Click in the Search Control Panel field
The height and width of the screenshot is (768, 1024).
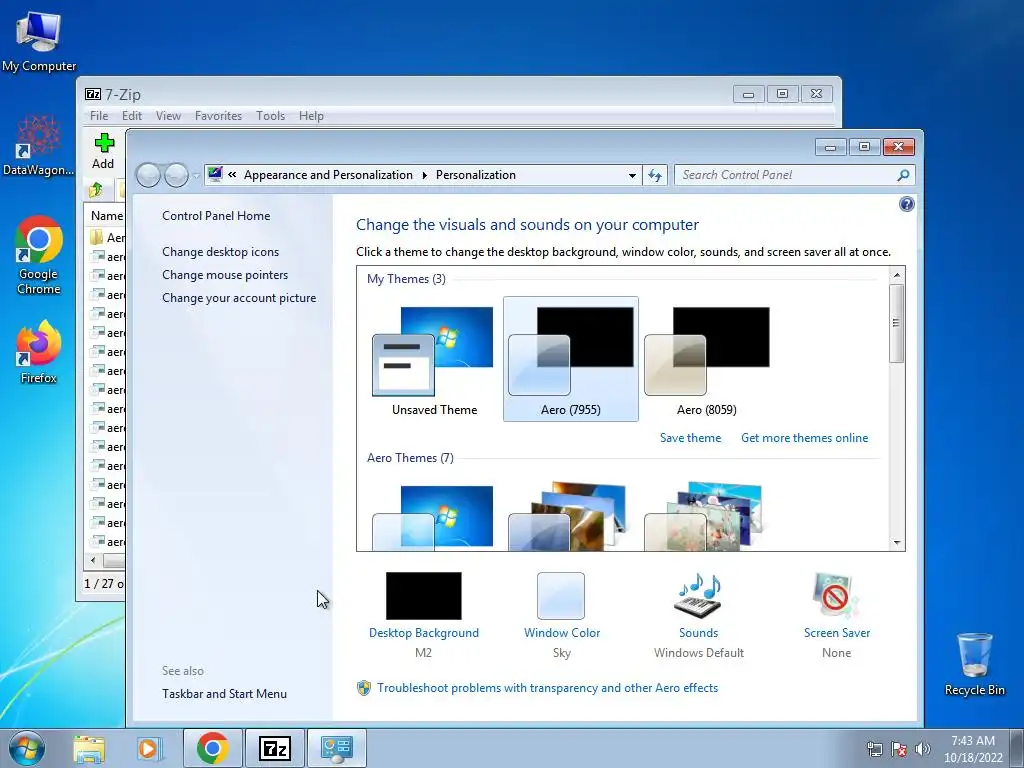point(784,175)
